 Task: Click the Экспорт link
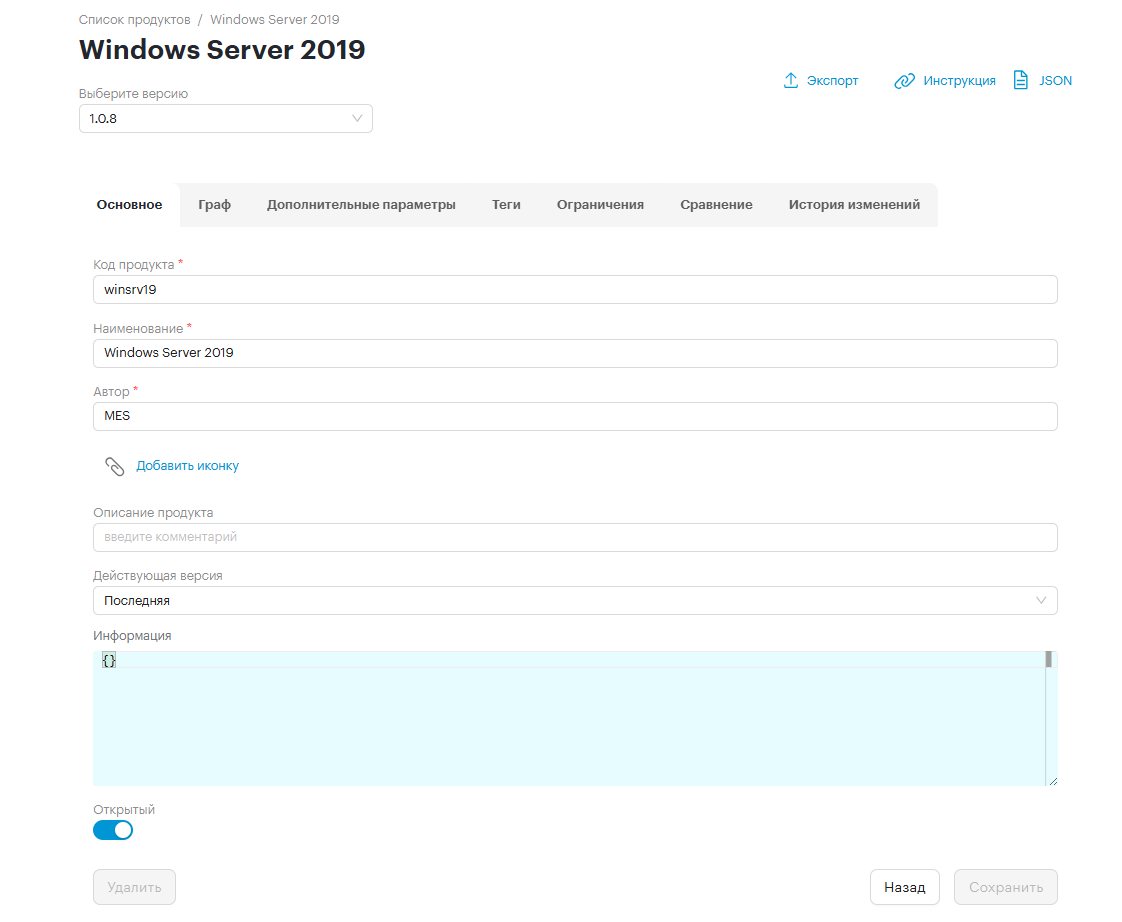click(832, 81)
